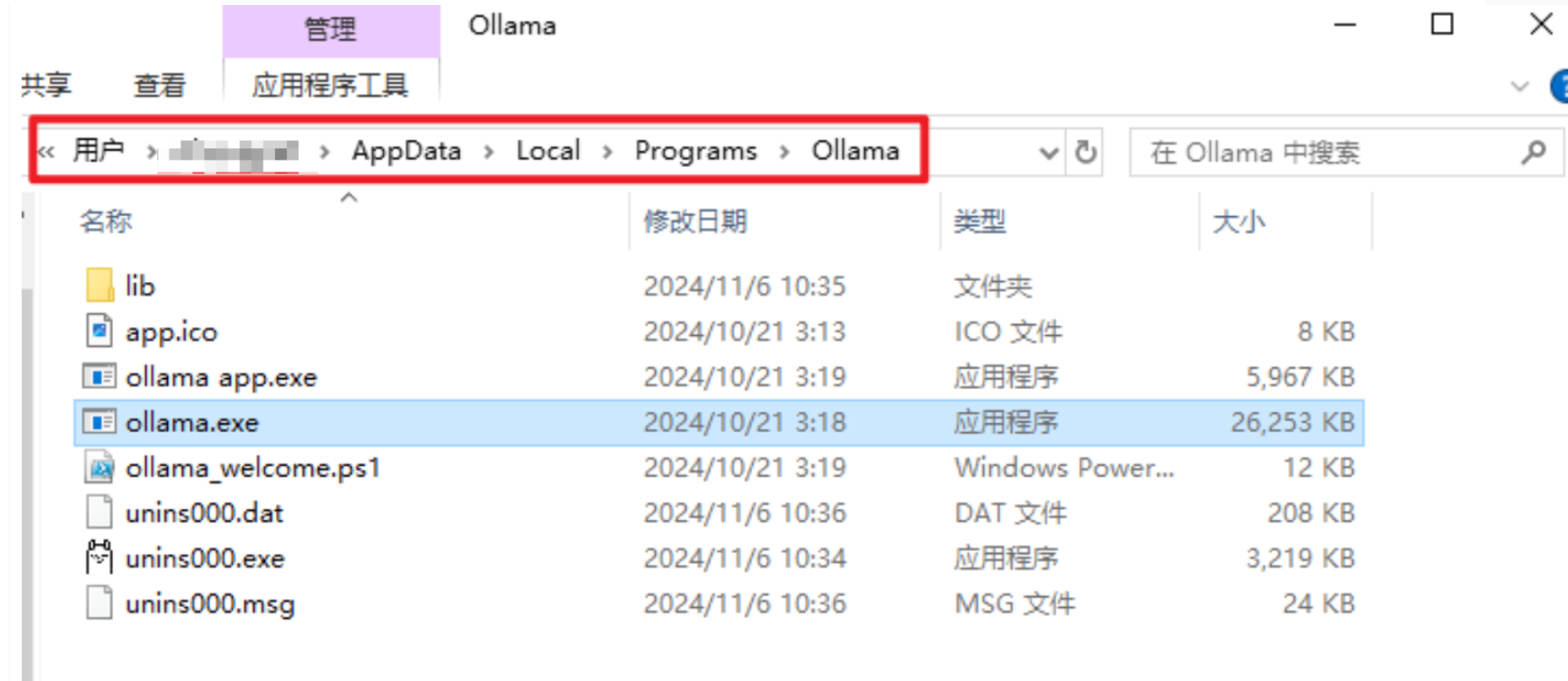Select the file name unins000.exe
The image size is (1568, 681).
204,558
